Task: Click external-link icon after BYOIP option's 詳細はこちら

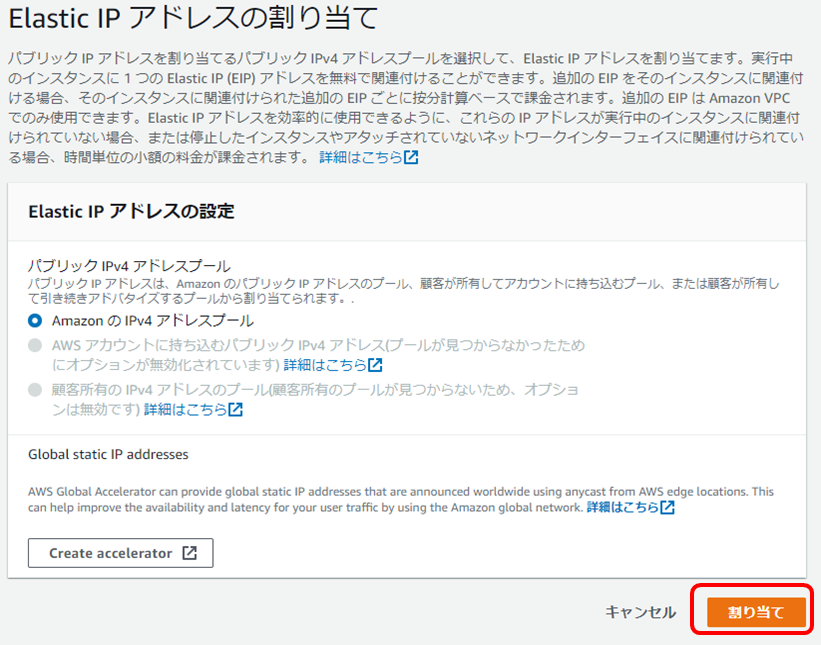Action: (375, 365)
